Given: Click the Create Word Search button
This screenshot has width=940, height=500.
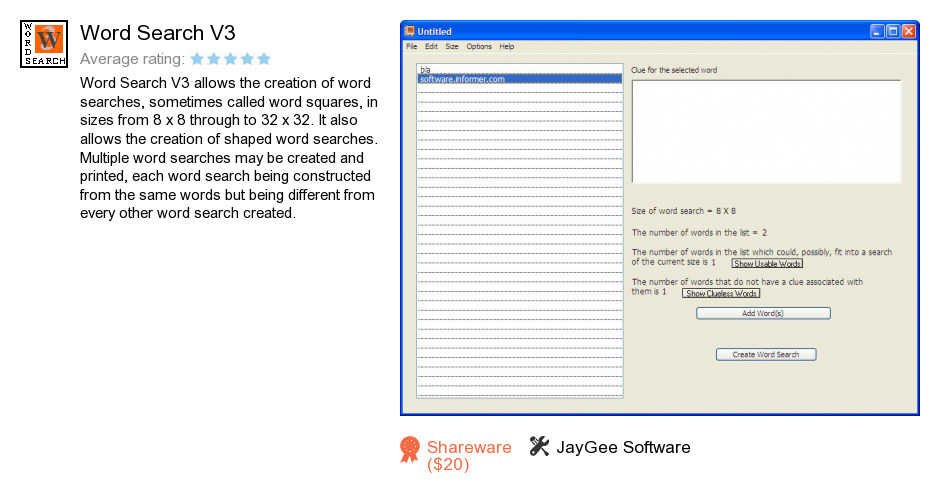Looking at the screenshot, I should click(766, 354).
